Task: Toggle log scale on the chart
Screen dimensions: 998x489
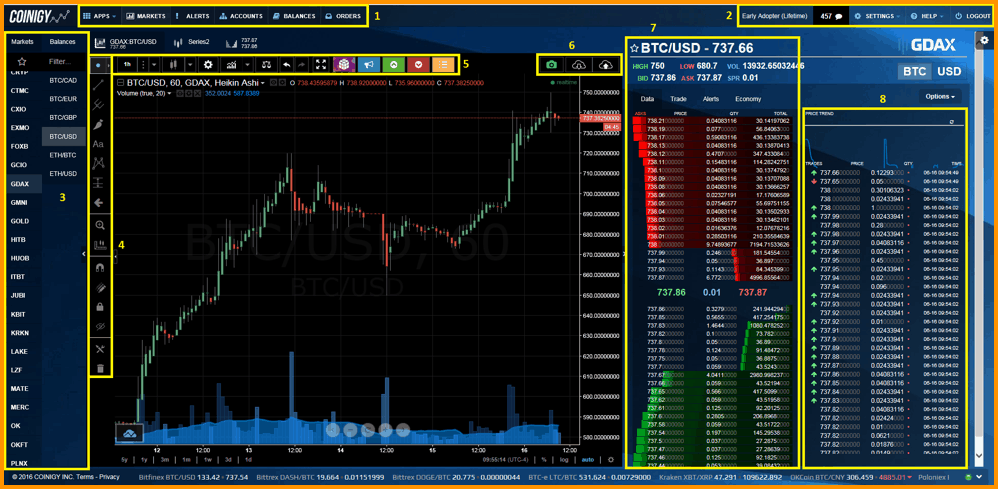Action: (x=564, y=459)
